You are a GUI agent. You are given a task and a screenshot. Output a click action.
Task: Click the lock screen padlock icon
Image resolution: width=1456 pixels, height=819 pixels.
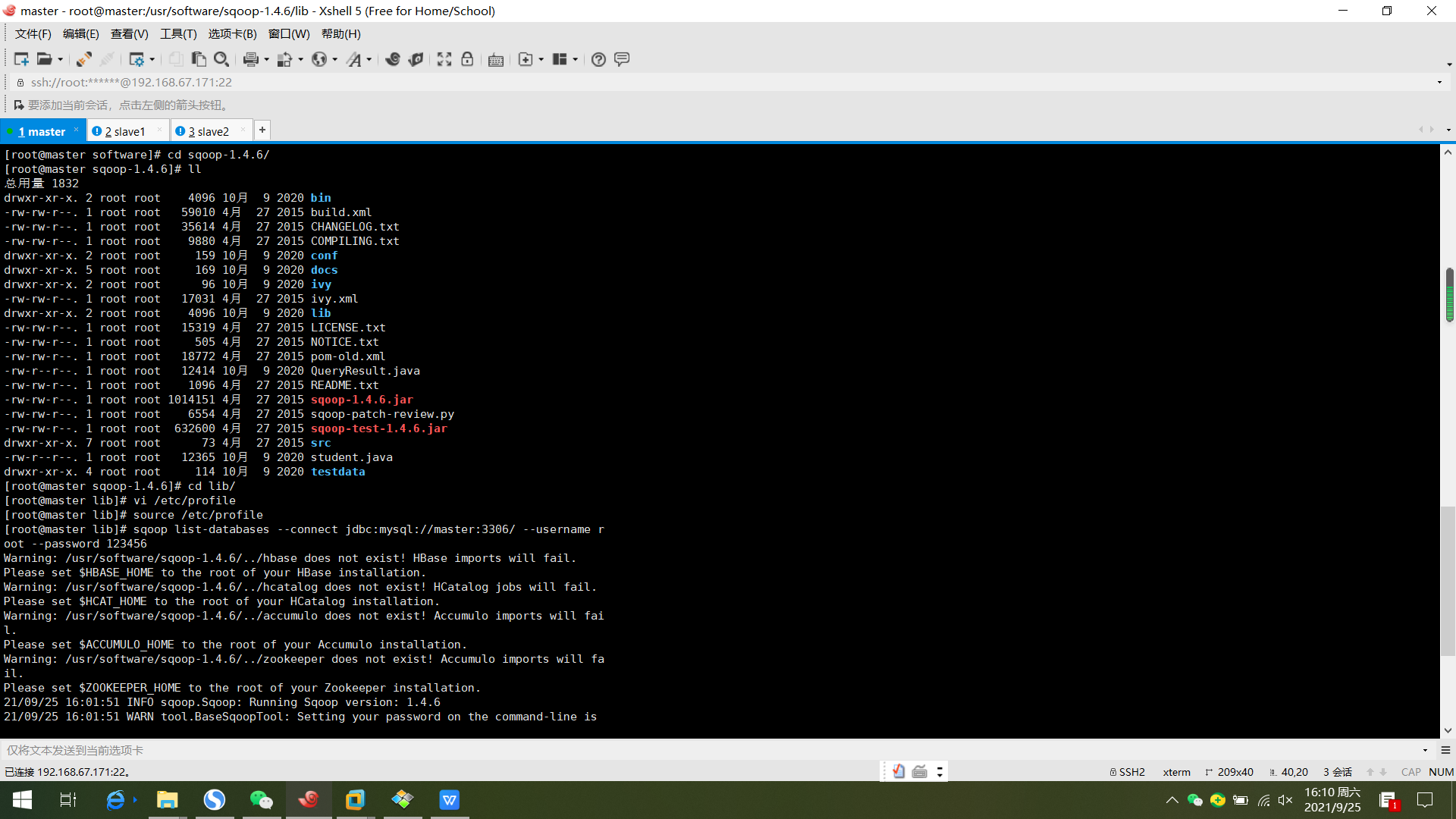point(467,59)
